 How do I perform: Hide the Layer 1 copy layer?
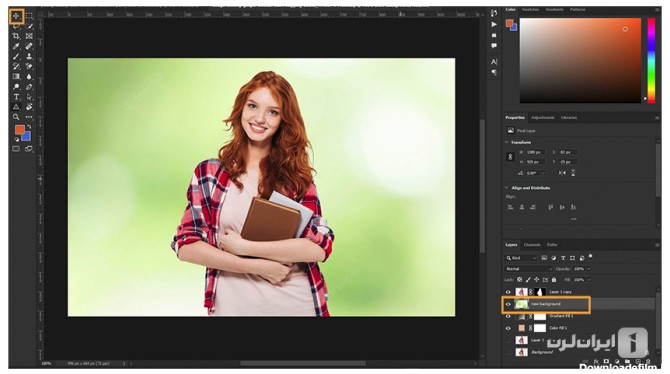click(x=508, y=292)
